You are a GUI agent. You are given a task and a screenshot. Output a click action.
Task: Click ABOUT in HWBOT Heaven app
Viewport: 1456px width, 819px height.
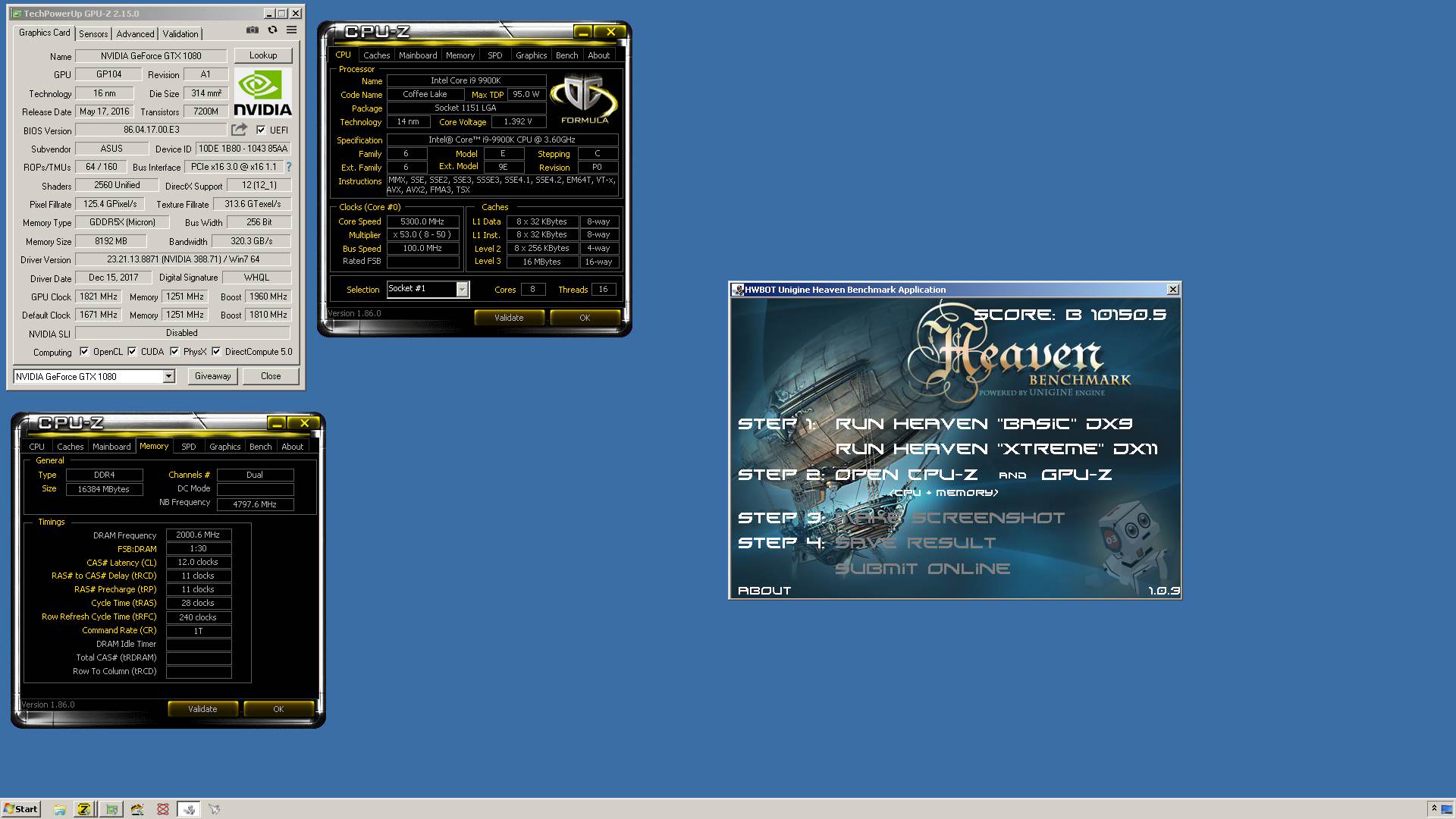(x=764, y=591)
